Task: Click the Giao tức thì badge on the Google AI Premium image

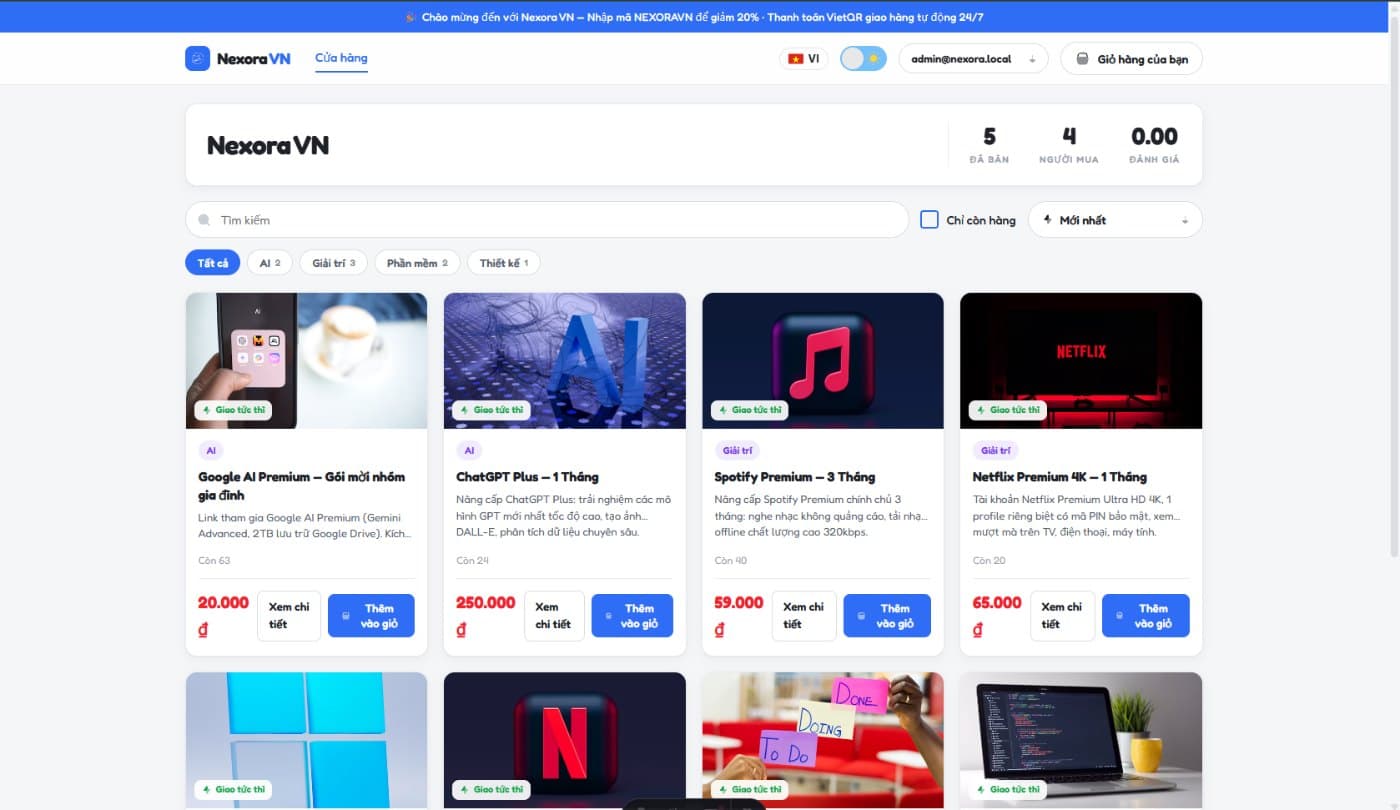Action: coord(234,410)
